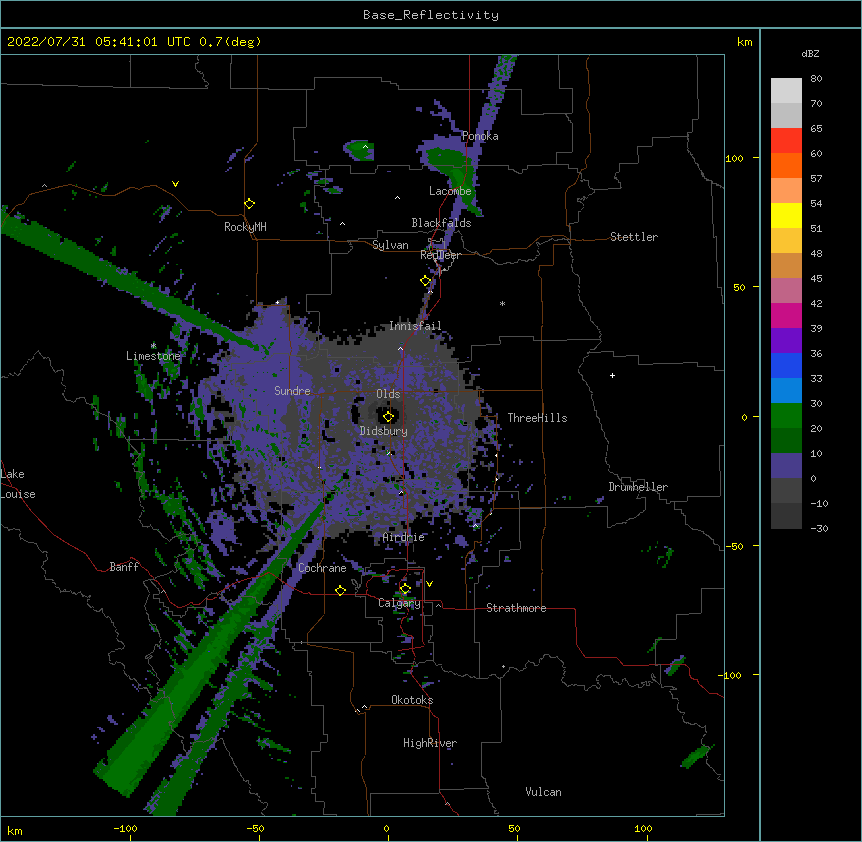This screenshot has height=842, width=862.
Task: Select the Sundre label
Action: click(x=292, y=391)
